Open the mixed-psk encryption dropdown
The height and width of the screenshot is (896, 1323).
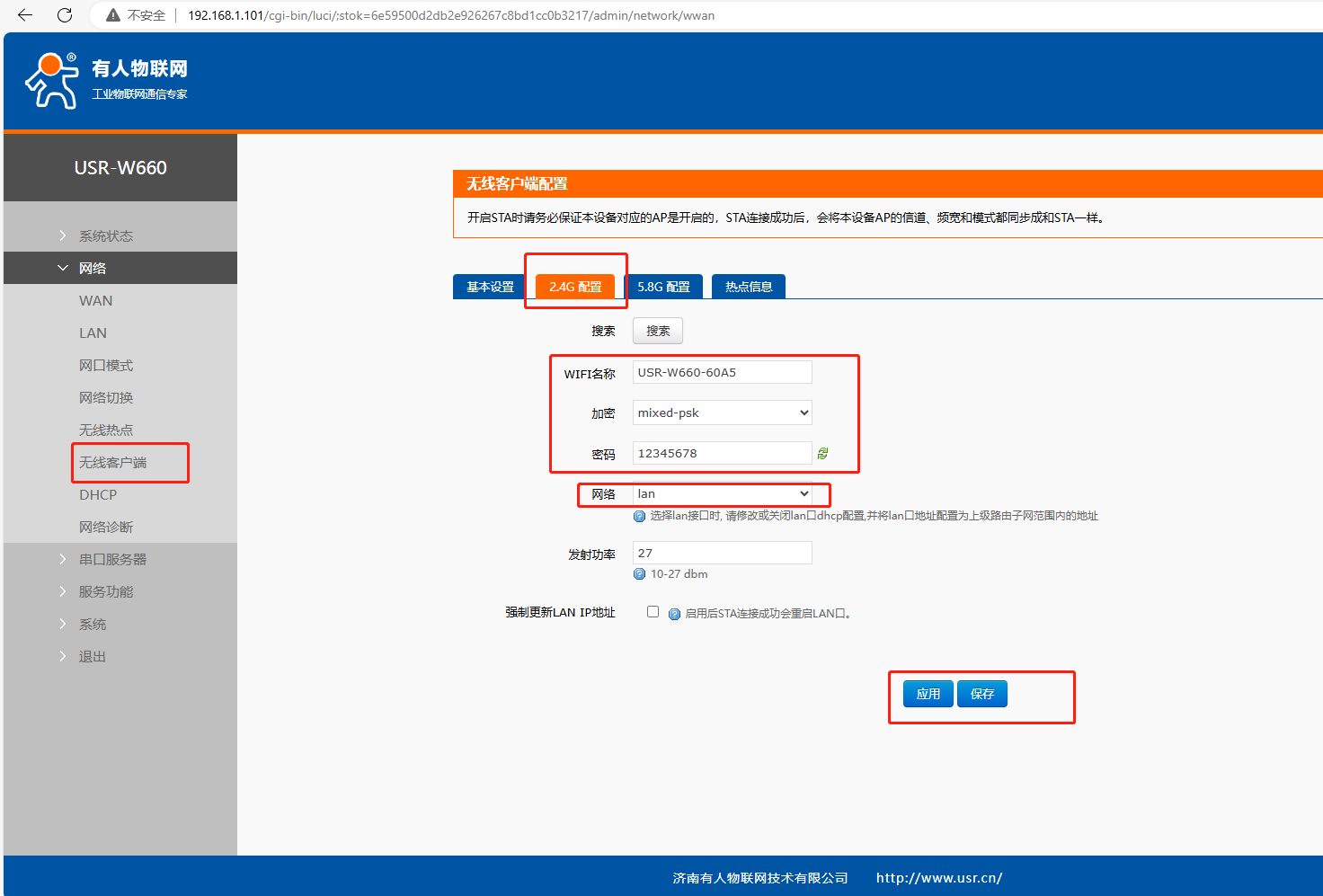pos(722,413)
